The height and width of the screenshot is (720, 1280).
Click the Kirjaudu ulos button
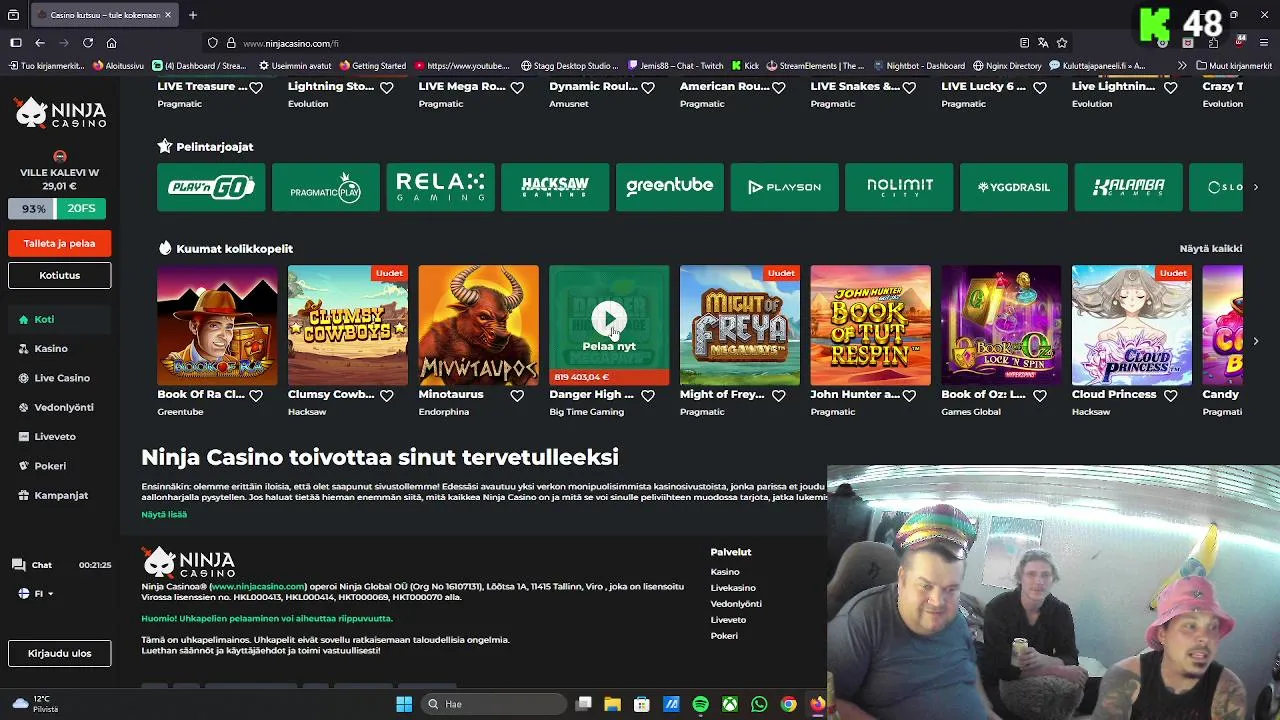pyautogui.click(x=60, y=653)
